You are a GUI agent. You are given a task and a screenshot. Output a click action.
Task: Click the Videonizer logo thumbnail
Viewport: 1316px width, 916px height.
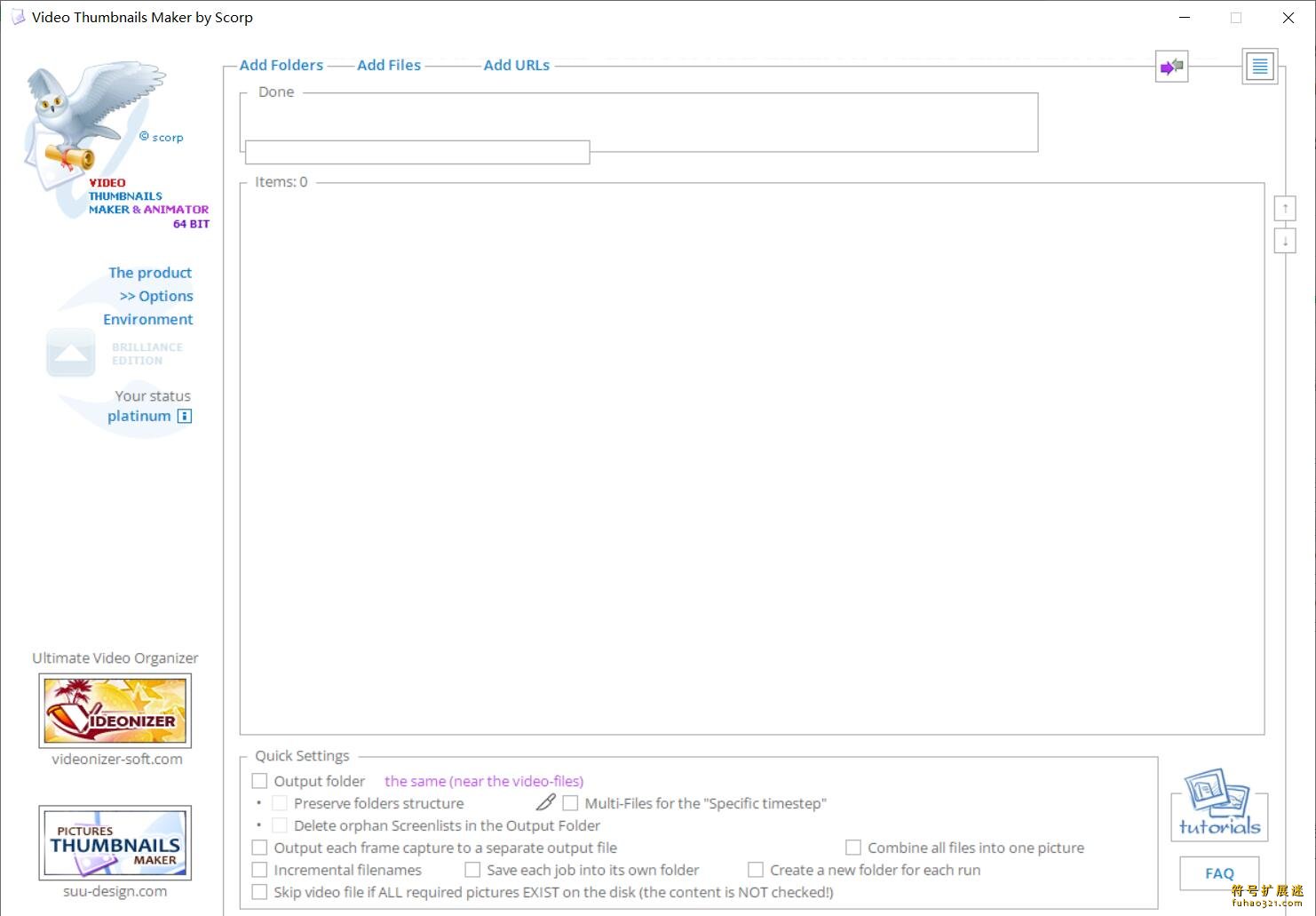[x=115, y=711]
